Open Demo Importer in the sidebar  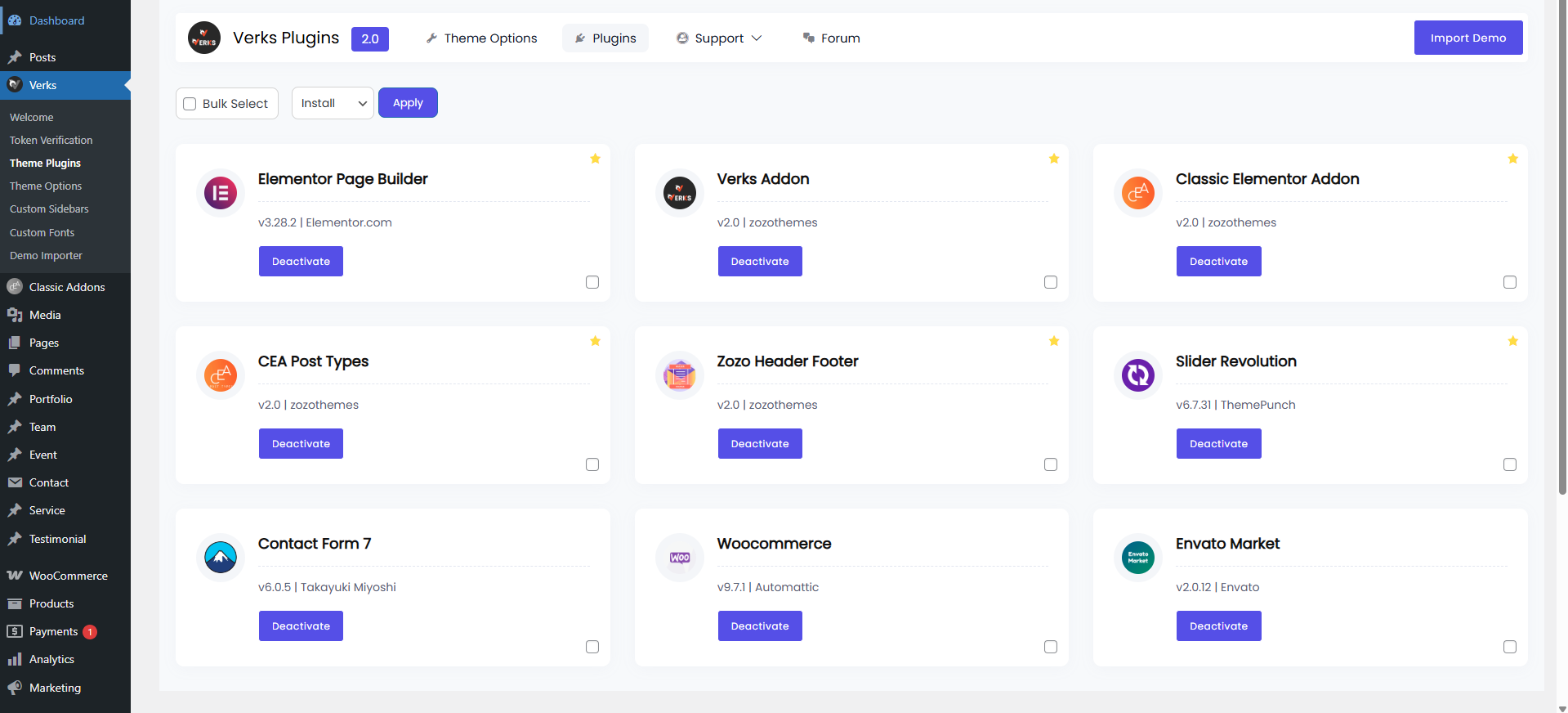46,255
